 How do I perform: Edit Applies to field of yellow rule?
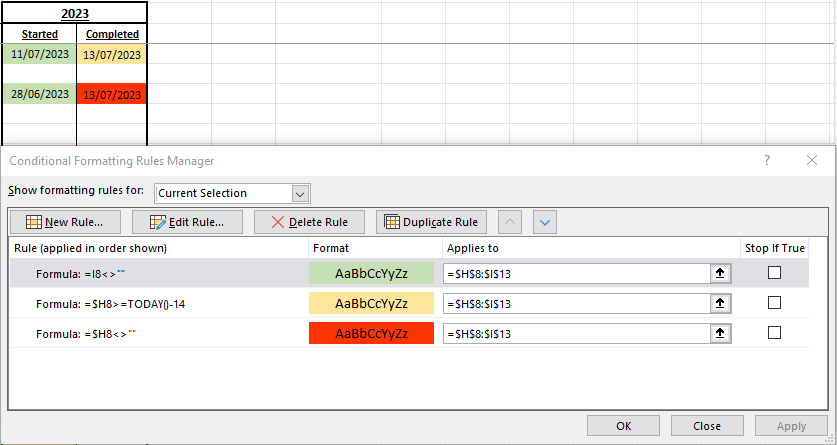point(577,304)
